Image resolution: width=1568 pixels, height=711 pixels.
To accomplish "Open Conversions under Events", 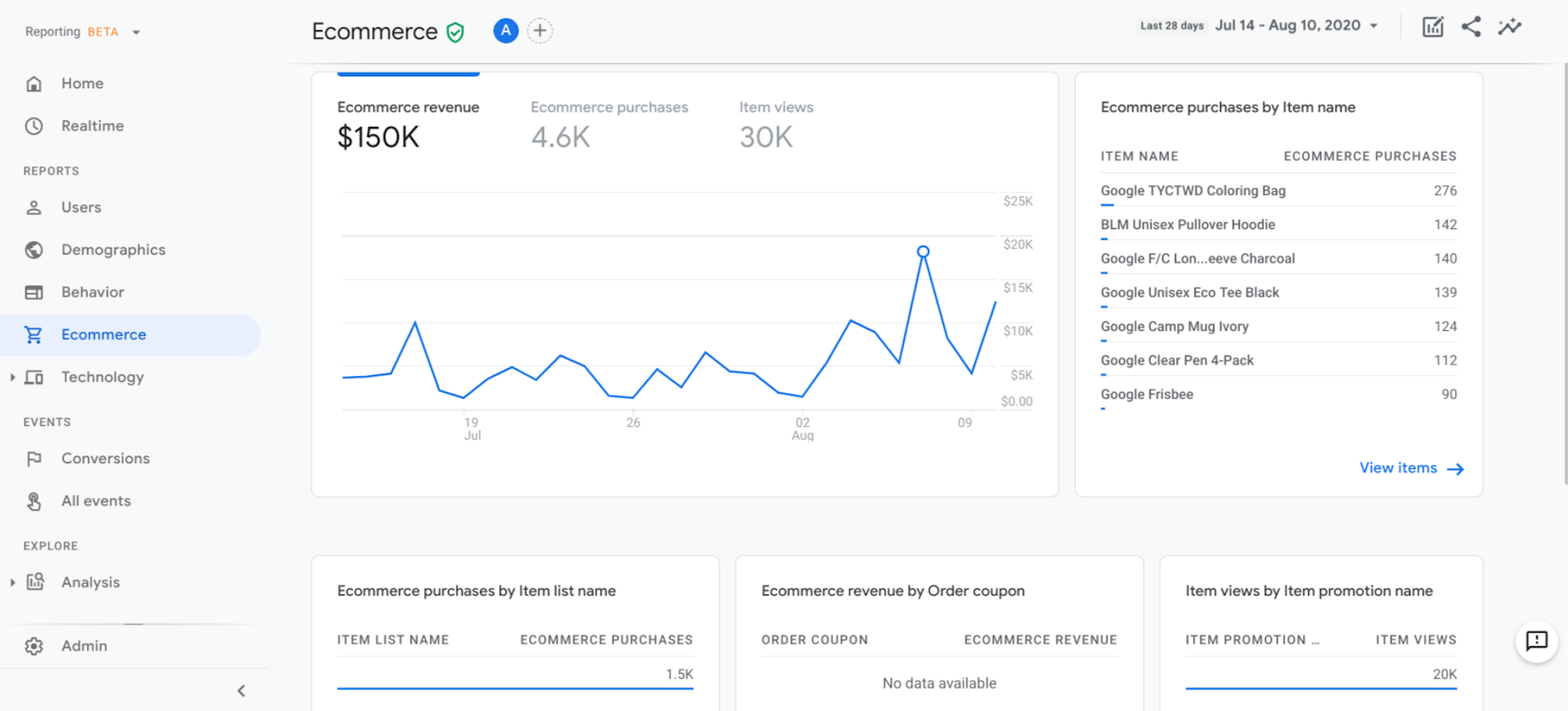I will point(106,458).
